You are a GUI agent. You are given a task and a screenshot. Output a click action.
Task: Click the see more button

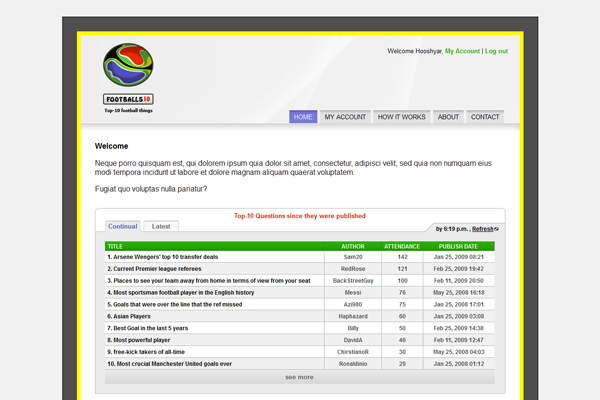[x=300, y=377]
